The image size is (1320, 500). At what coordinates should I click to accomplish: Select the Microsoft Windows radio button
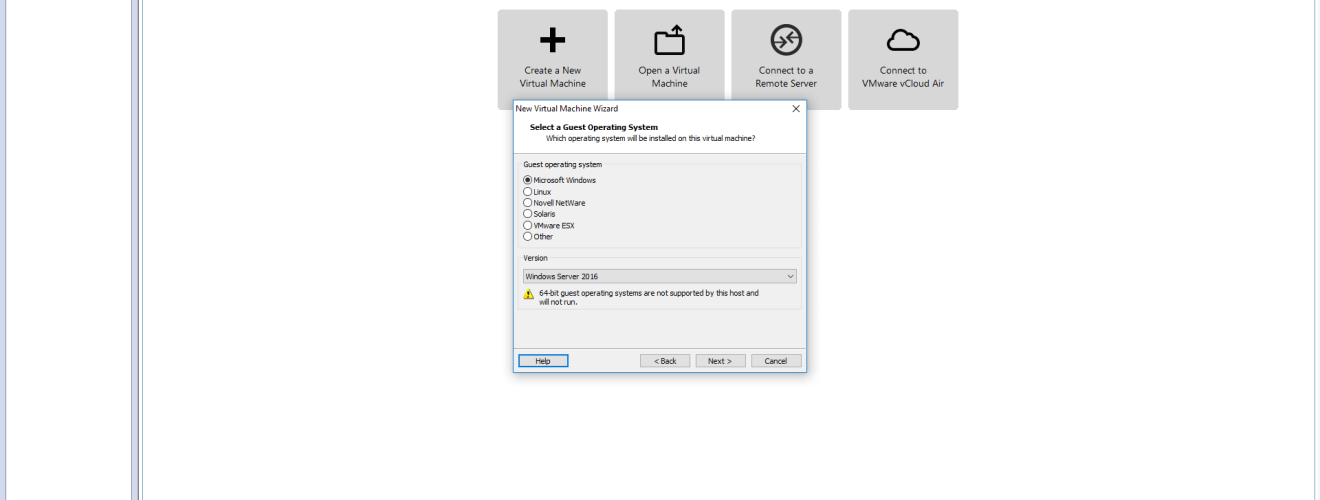(x=528, y=180)
